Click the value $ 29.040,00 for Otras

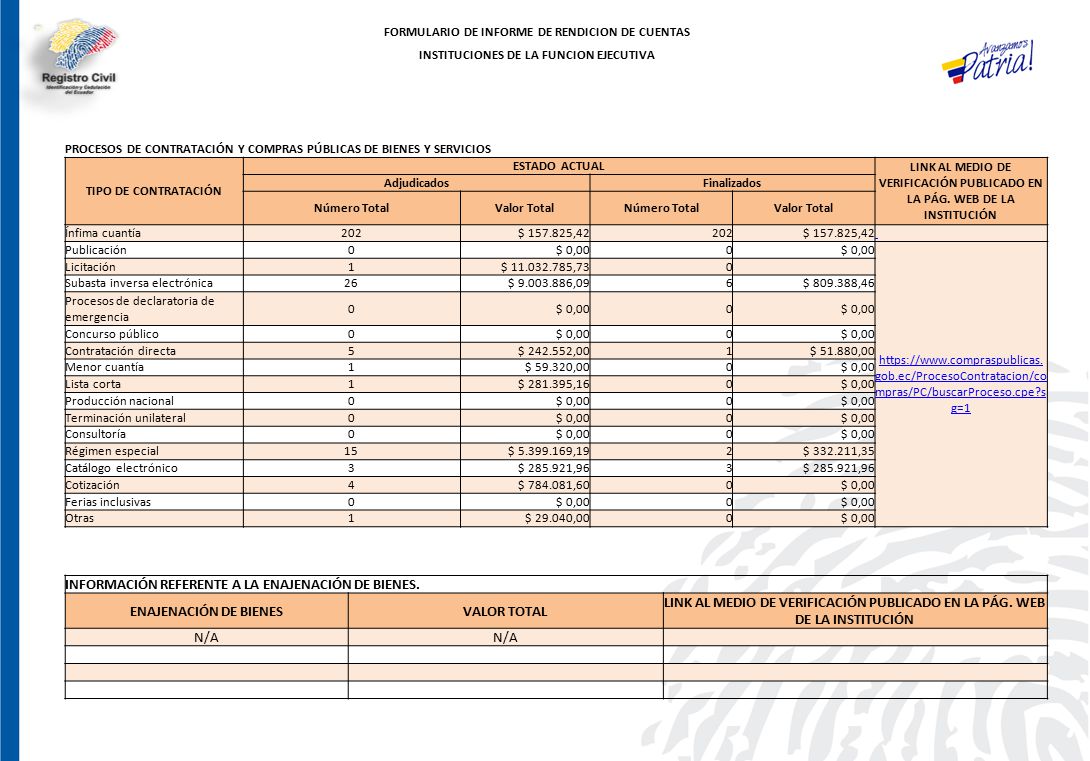[557, 518]
